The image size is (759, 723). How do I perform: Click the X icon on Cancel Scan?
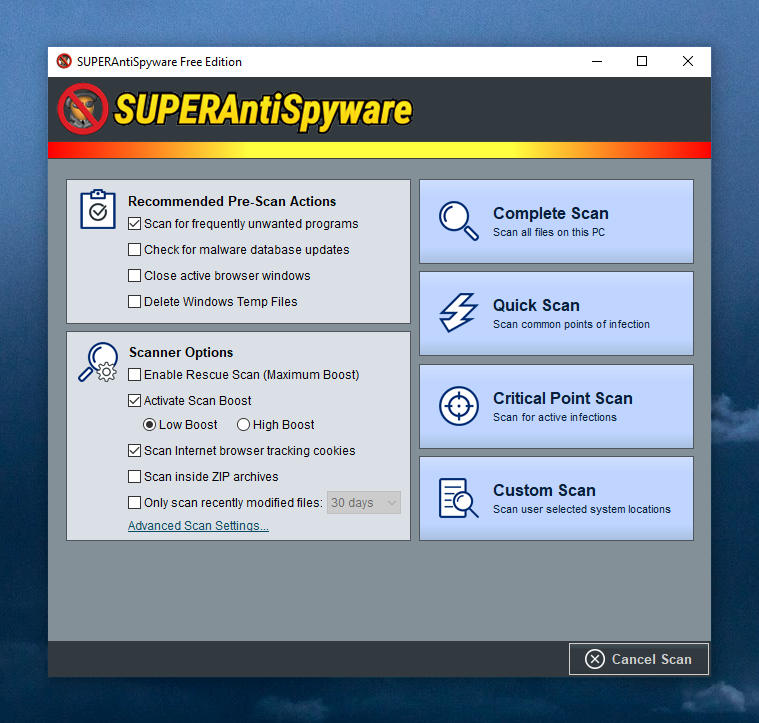(x=594, y=659)
